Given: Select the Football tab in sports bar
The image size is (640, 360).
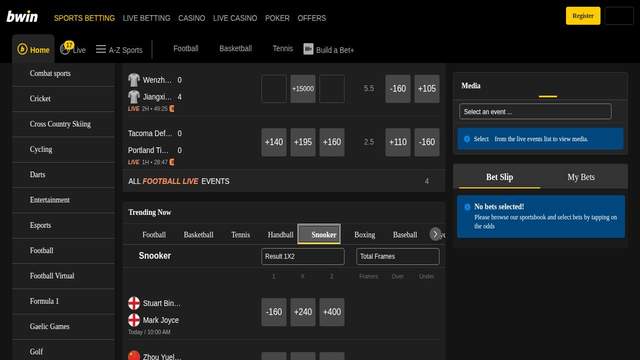Looking at the screenshot, I should pos(186,49).
